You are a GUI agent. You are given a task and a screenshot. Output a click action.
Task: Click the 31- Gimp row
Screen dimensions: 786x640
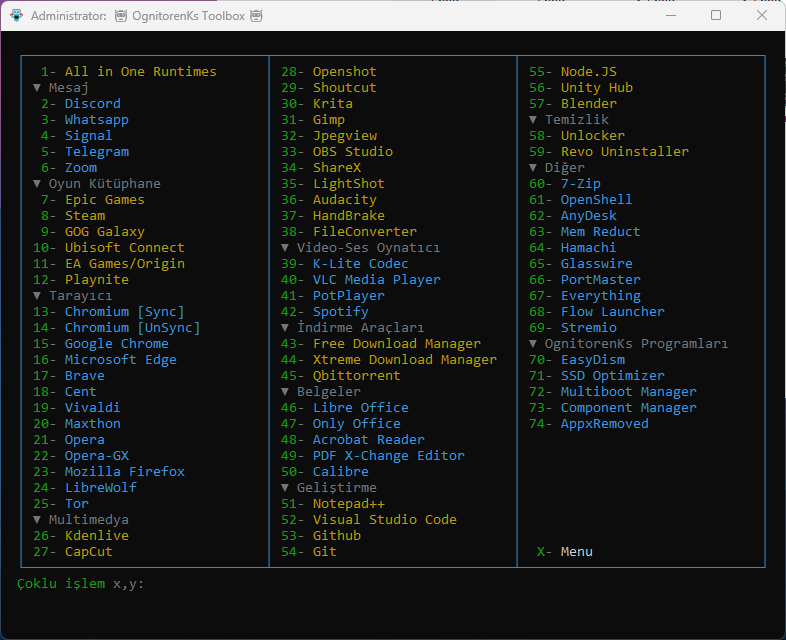click(313, 120)
